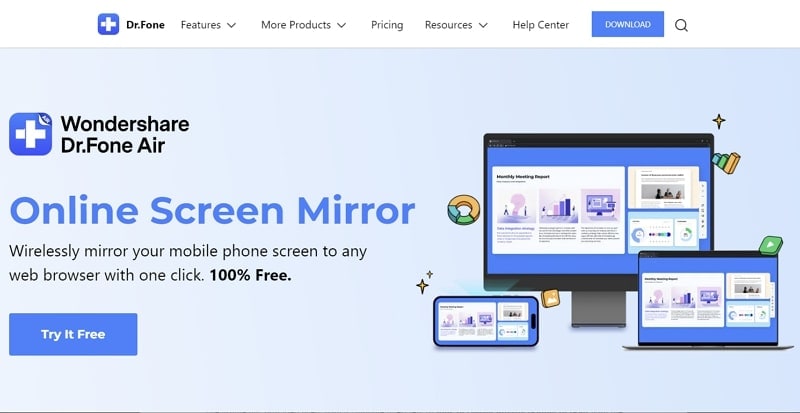Click the Dr.Fone brand name text
Viewport: 800px width, 413px height.
tap(145, 25)
